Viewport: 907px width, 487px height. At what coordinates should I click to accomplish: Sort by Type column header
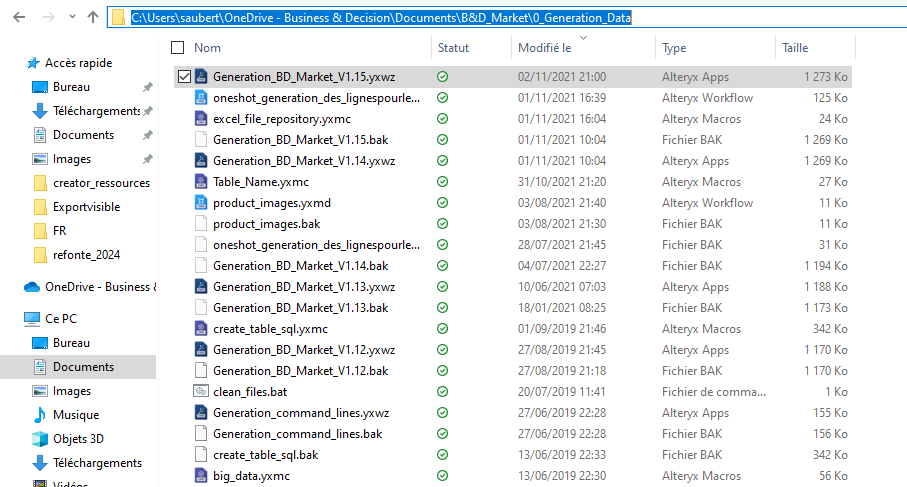(674, 48)
